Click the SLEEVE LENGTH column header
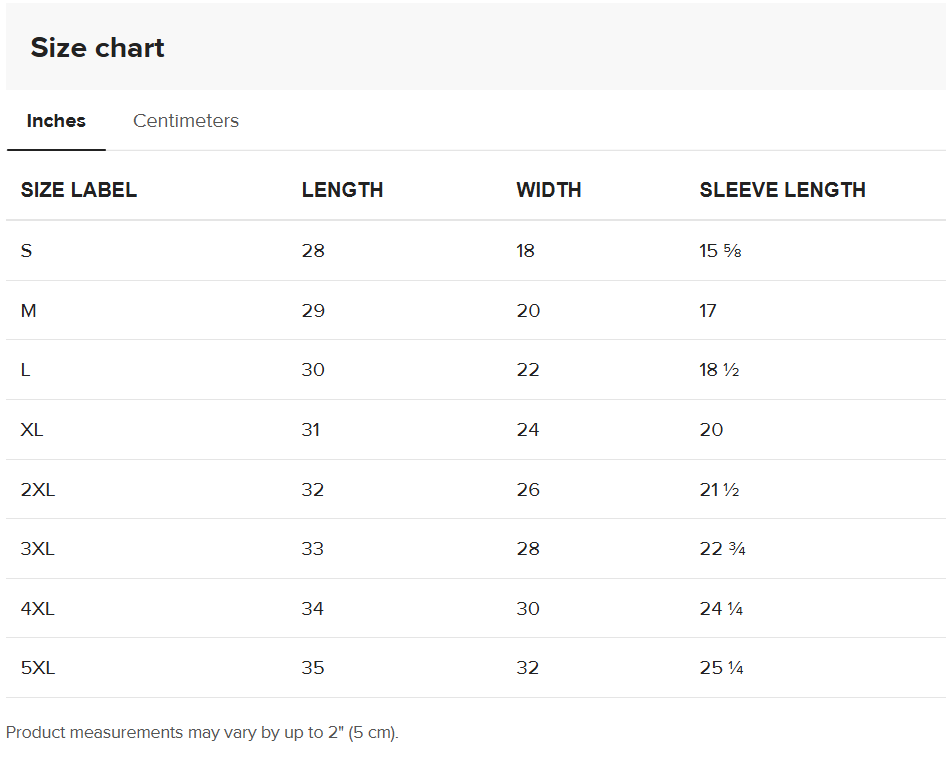The image size is (946, 775). coord(783,190)
